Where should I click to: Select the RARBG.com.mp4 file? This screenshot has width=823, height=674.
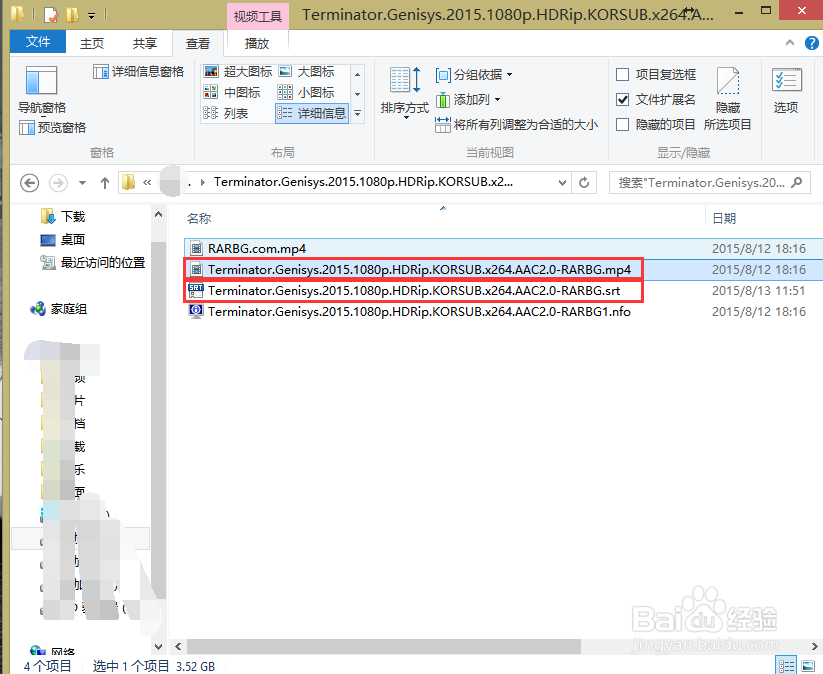coord(257,249)
